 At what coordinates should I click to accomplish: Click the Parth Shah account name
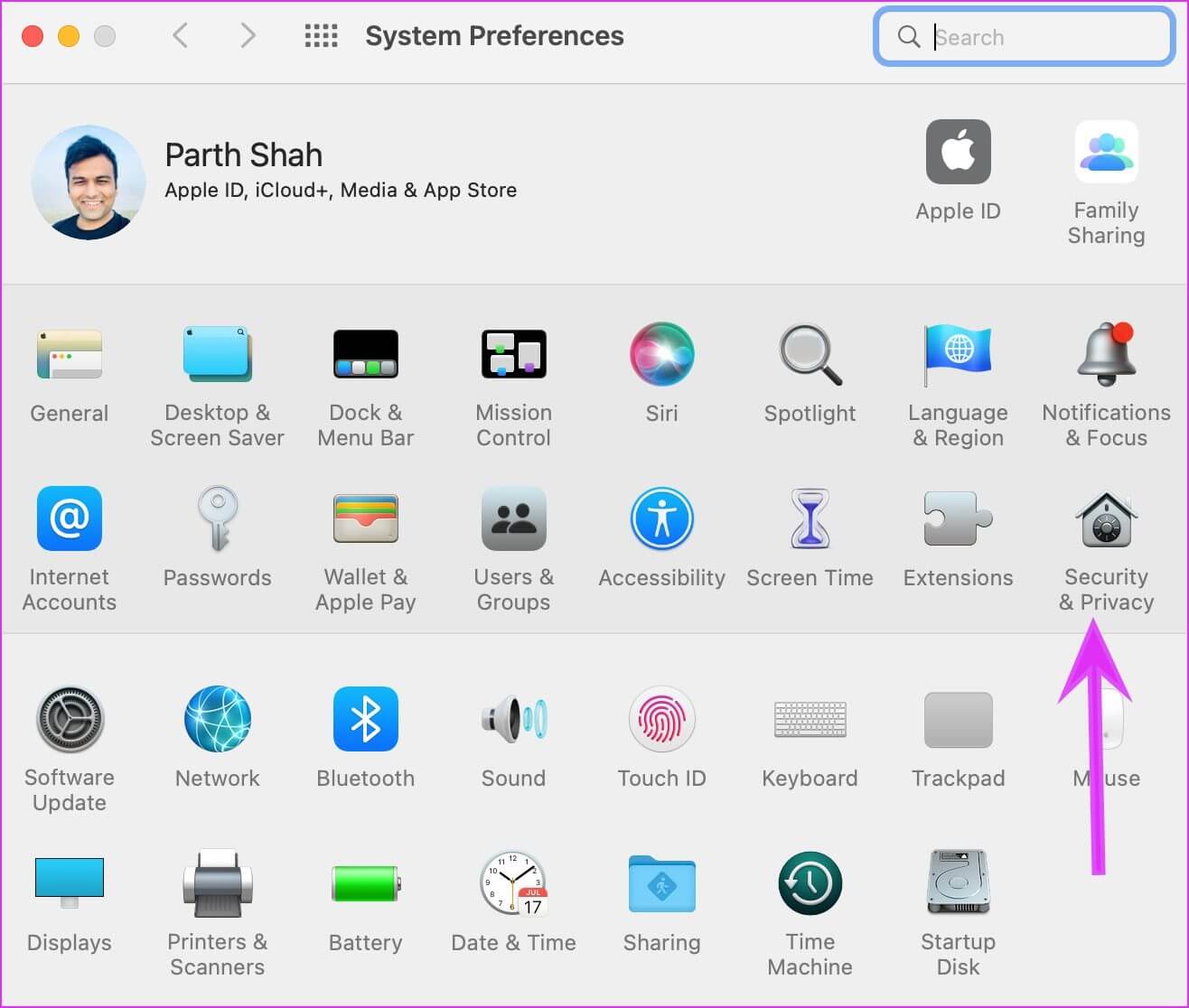click(x=243, y=154)
